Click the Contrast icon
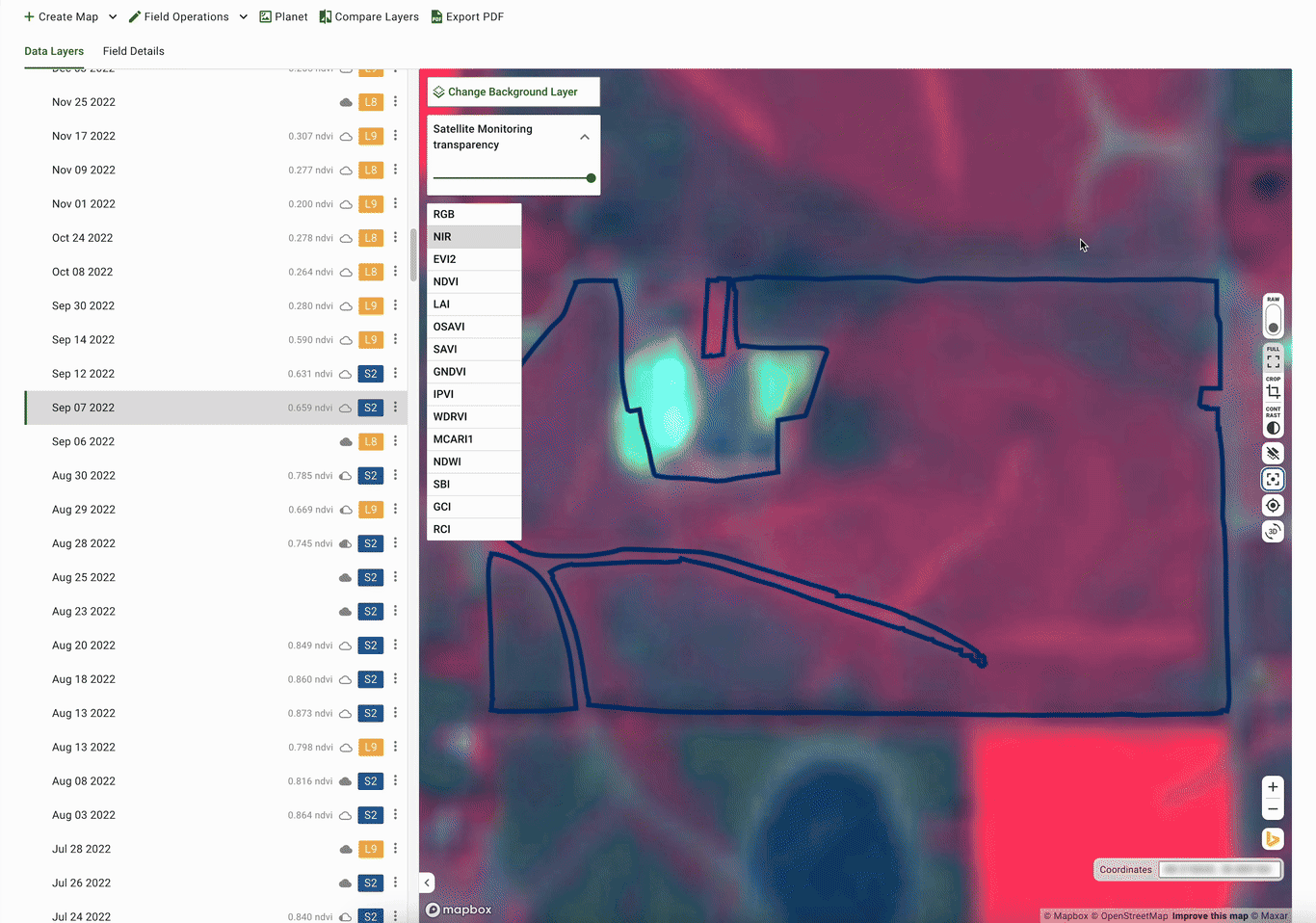Screen dimensions: 1316x923 1273,427
